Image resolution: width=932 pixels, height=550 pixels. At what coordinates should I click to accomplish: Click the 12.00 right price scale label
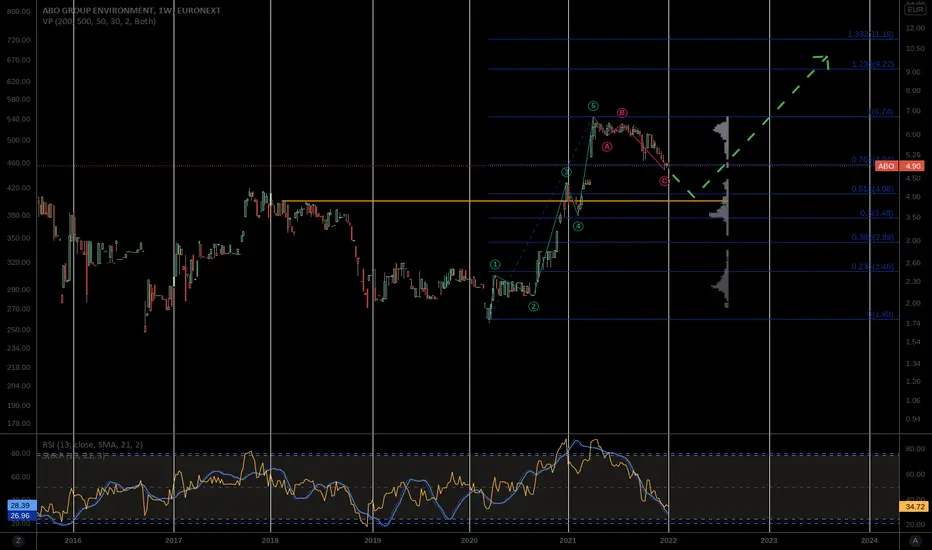tap(915, 28)
